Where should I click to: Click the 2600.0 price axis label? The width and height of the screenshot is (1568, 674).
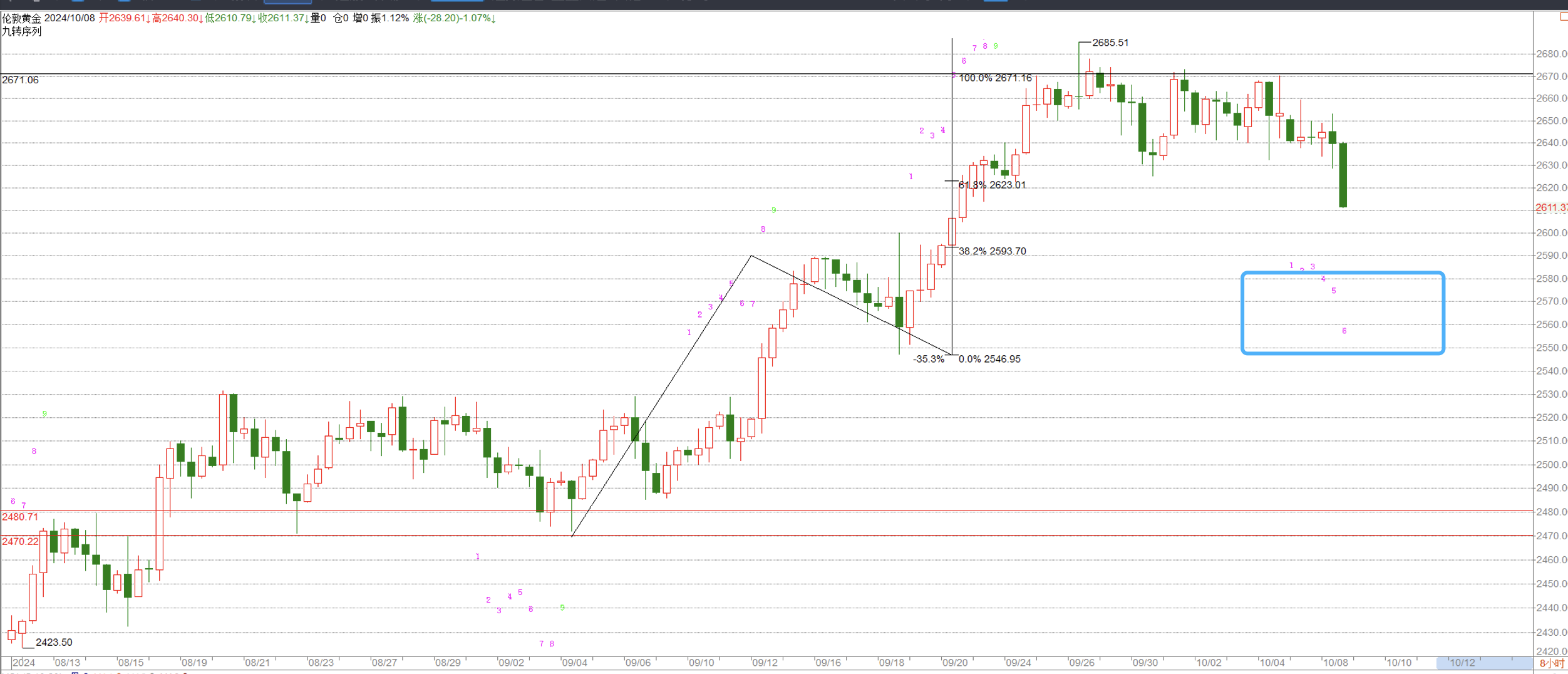tap(1552, 233)
